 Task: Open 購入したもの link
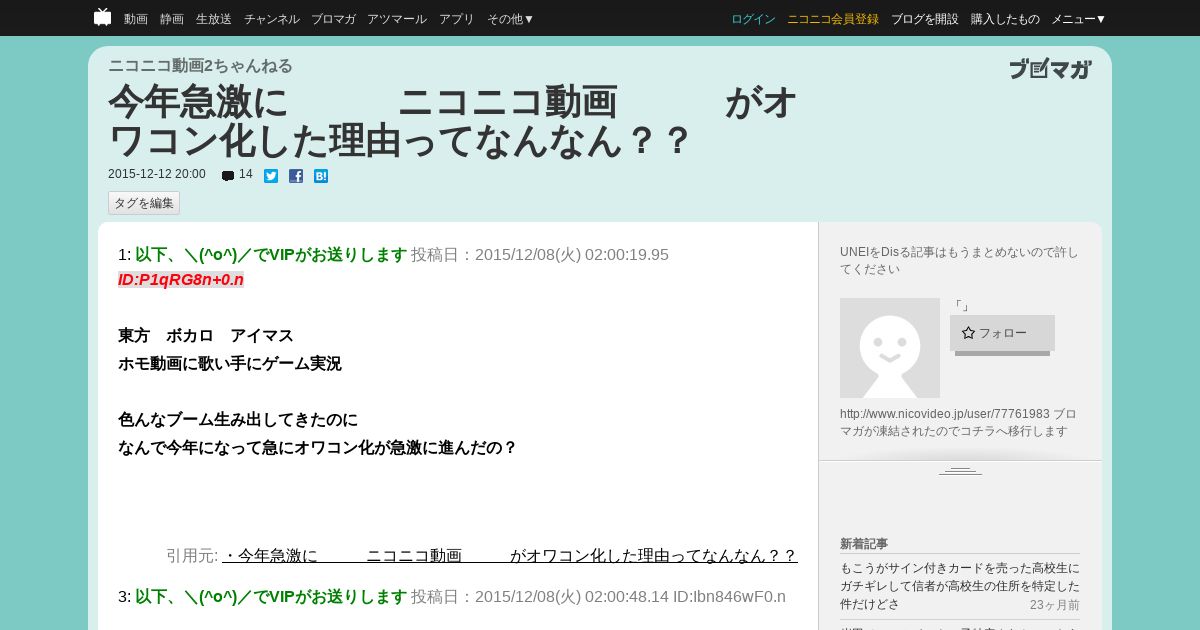[x=1005, y=19]
